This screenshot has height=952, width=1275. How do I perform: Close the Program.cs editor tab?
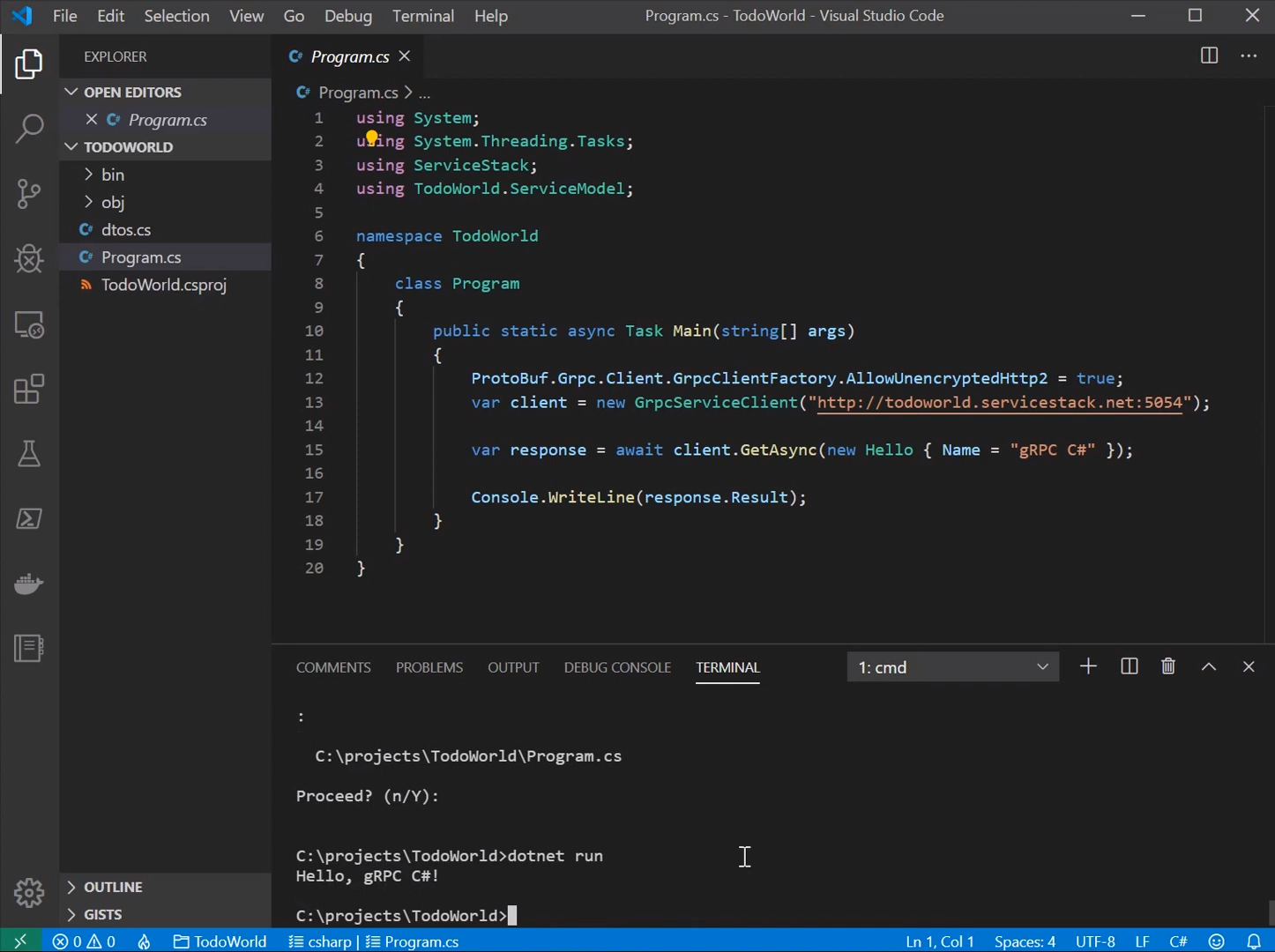pyautogui.click(x=405, y=56)
